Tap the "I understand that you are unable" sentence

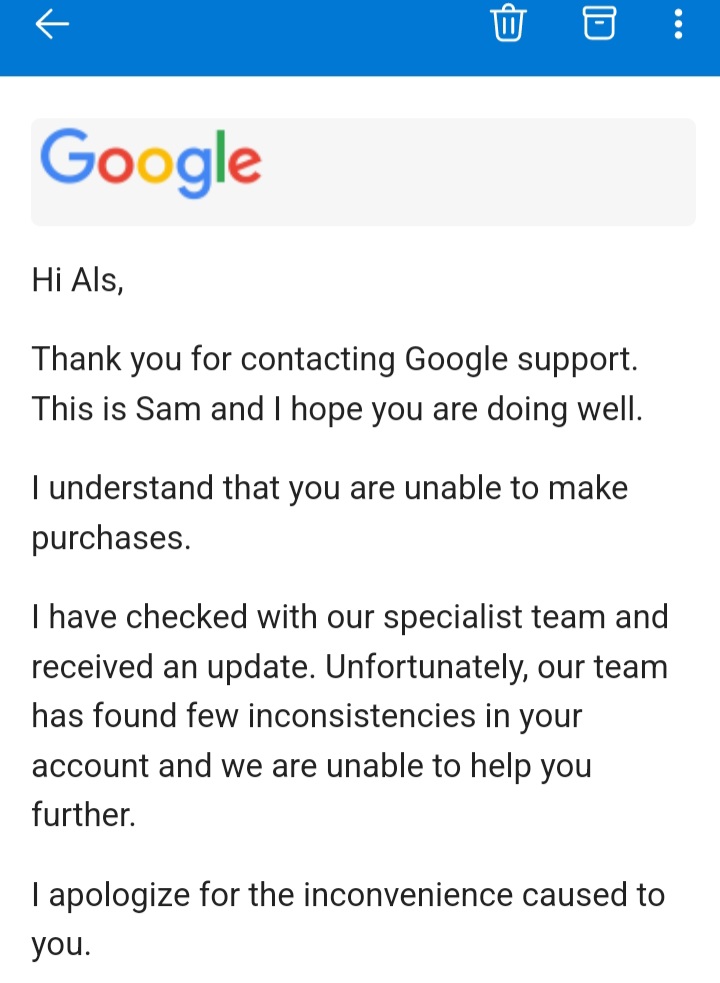[x=330, y=488]
